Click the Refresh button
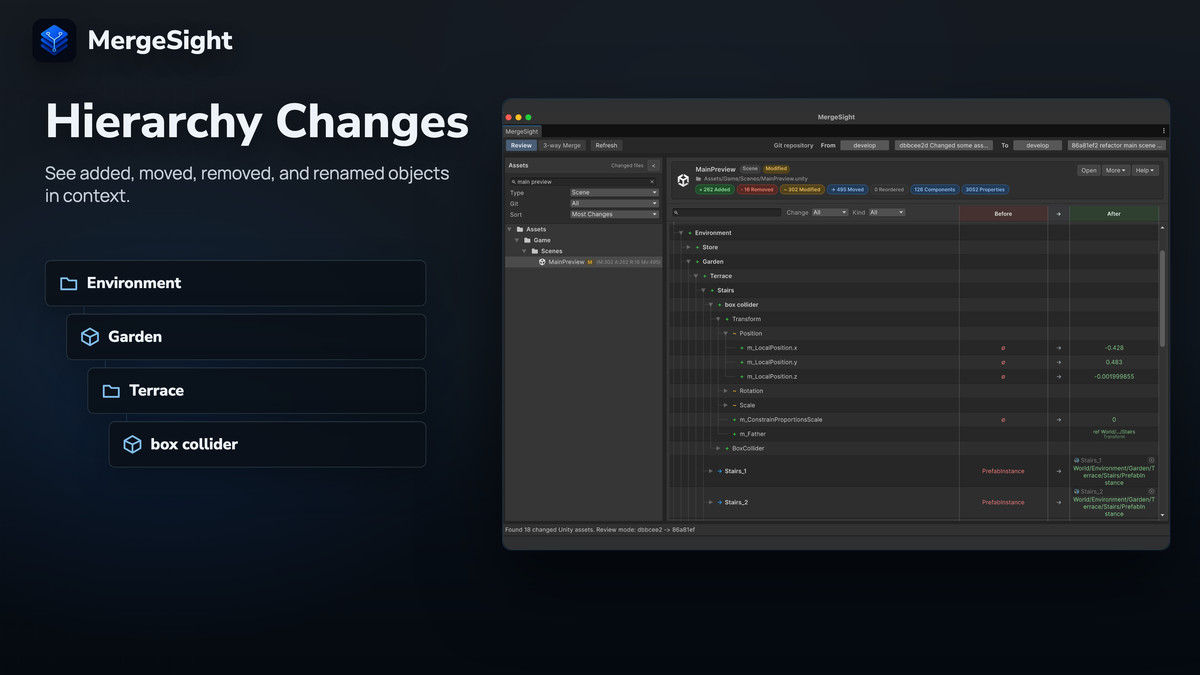This screenshot has height=675, width=1200. 606,145
